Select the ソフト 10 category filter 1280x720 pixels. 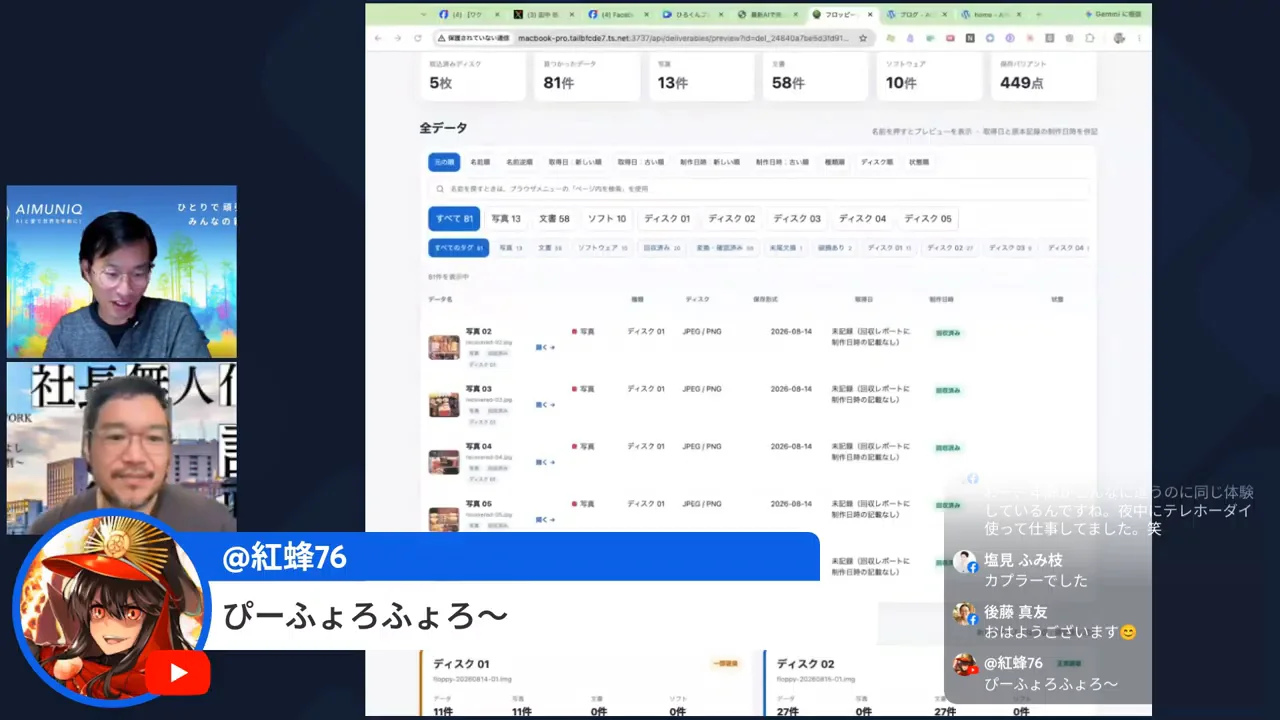pos(607,218)
